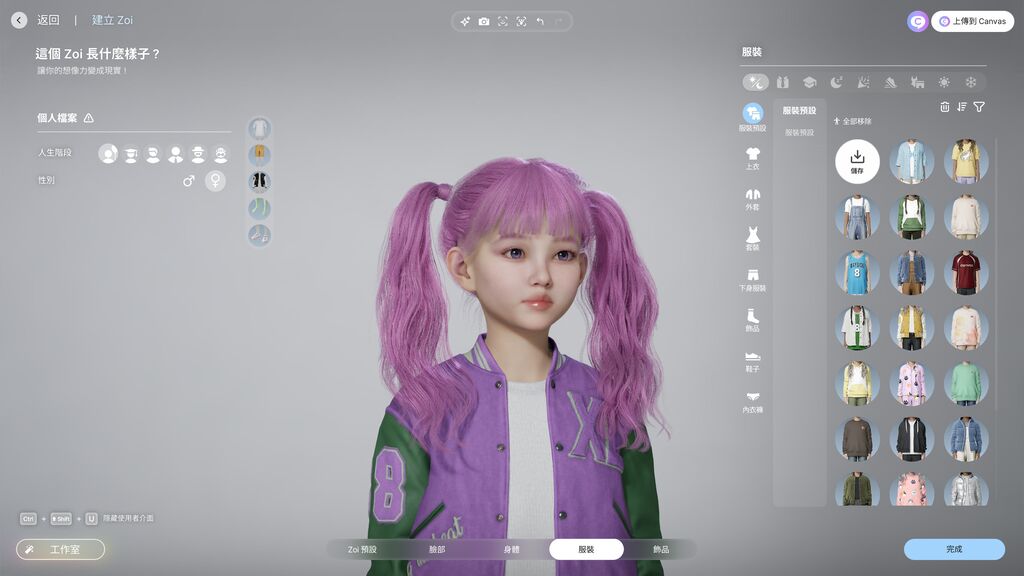Switch to the 臉部 (face) tab
Viewport: 1024px width, 576px height.
click(x=437, y=549)
